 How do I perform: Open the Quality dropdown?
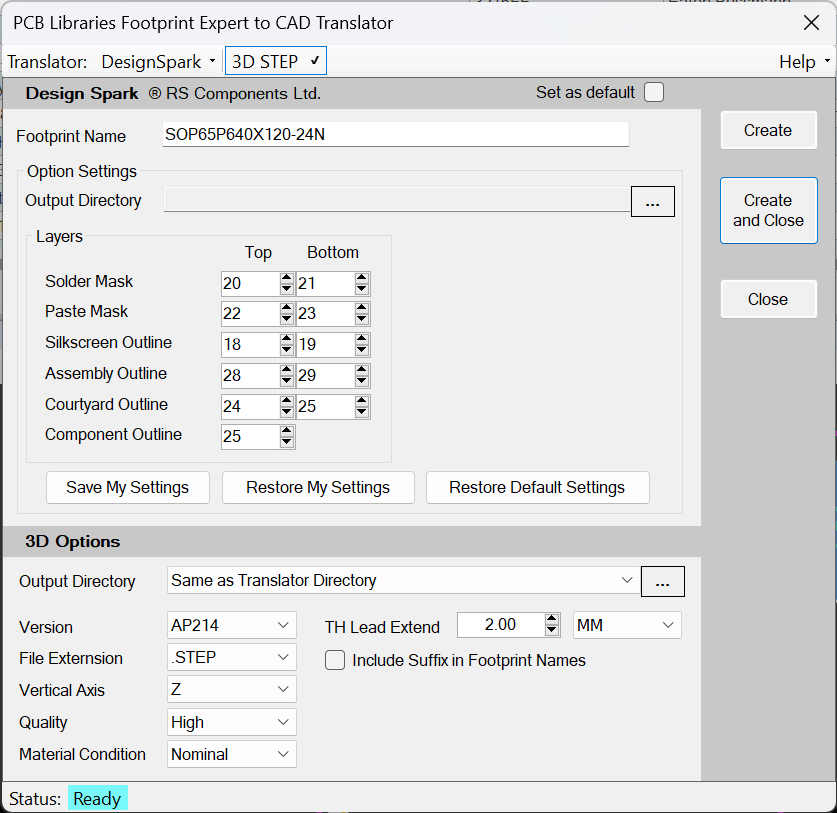232,722
